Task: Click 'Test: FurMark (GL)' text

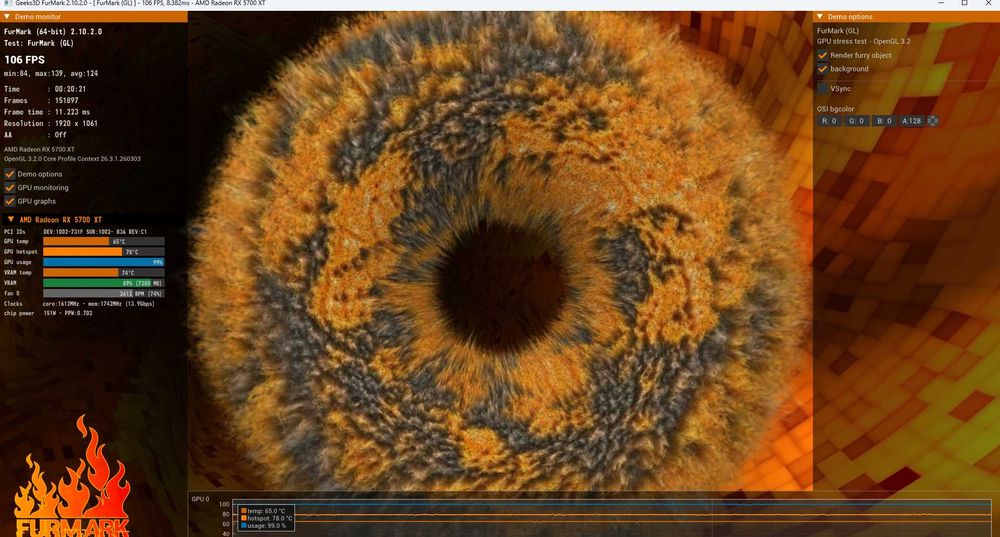Action: click(39, 43)
